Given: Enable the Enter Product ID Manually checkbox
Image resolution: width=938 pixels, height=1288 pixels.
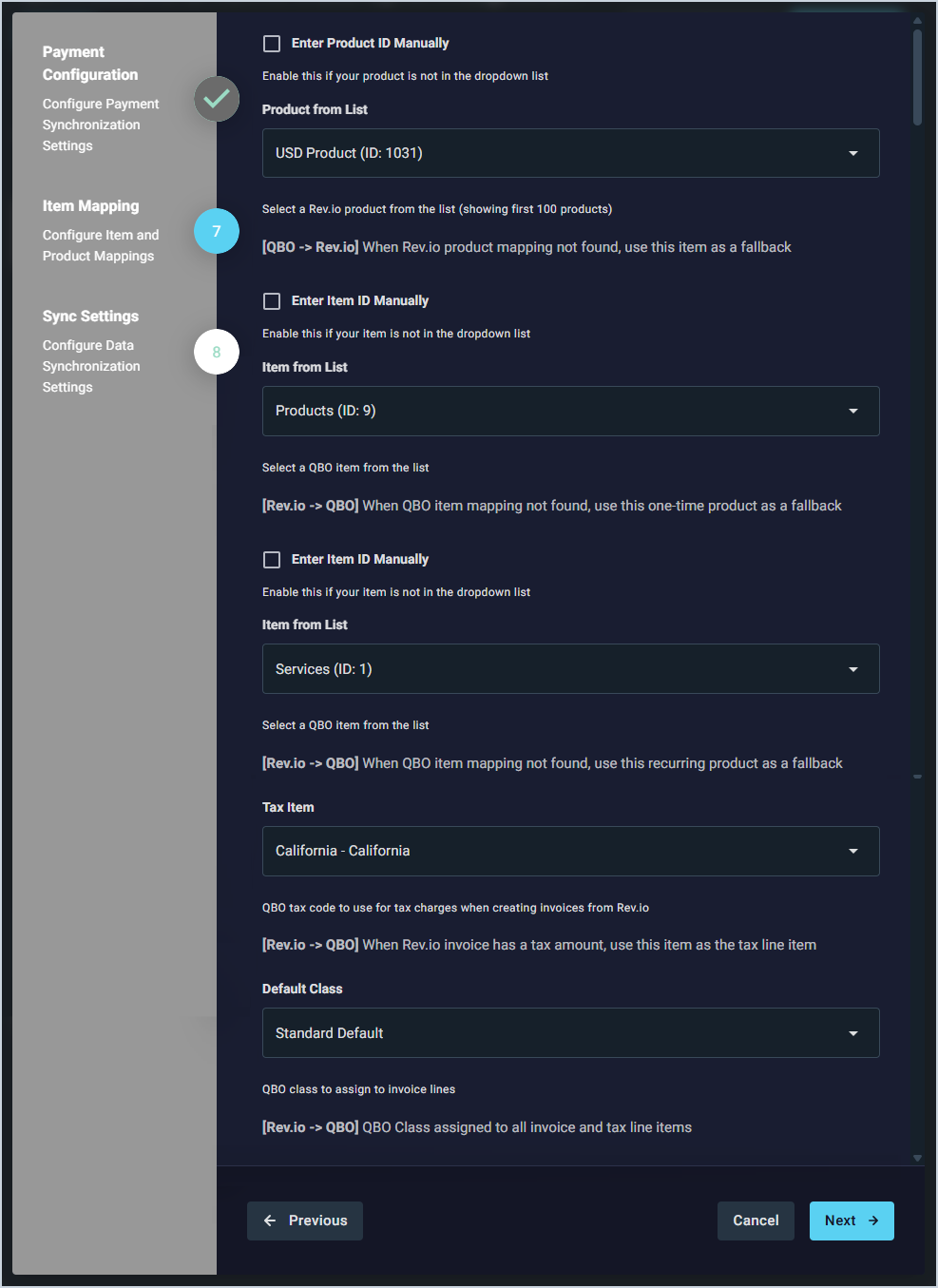Looking at the screenshot, I should click(x=272, y=44).
